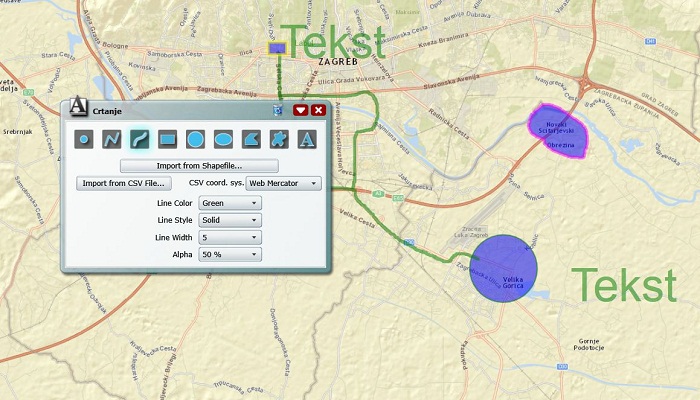Select the Ellipse drawing tool

[224, 139]
